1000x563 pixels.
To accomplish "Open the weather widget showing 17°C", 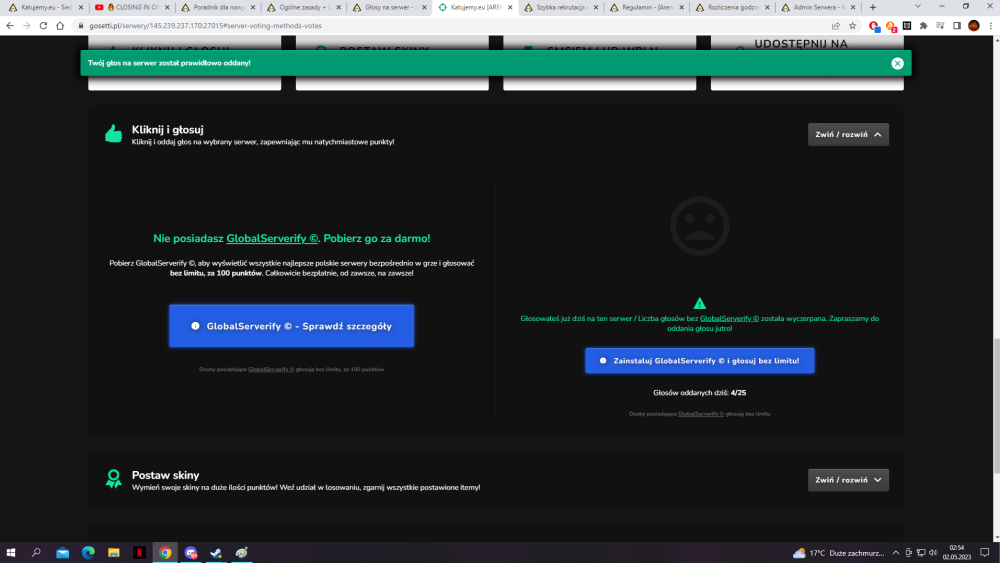I will (838, 553).
